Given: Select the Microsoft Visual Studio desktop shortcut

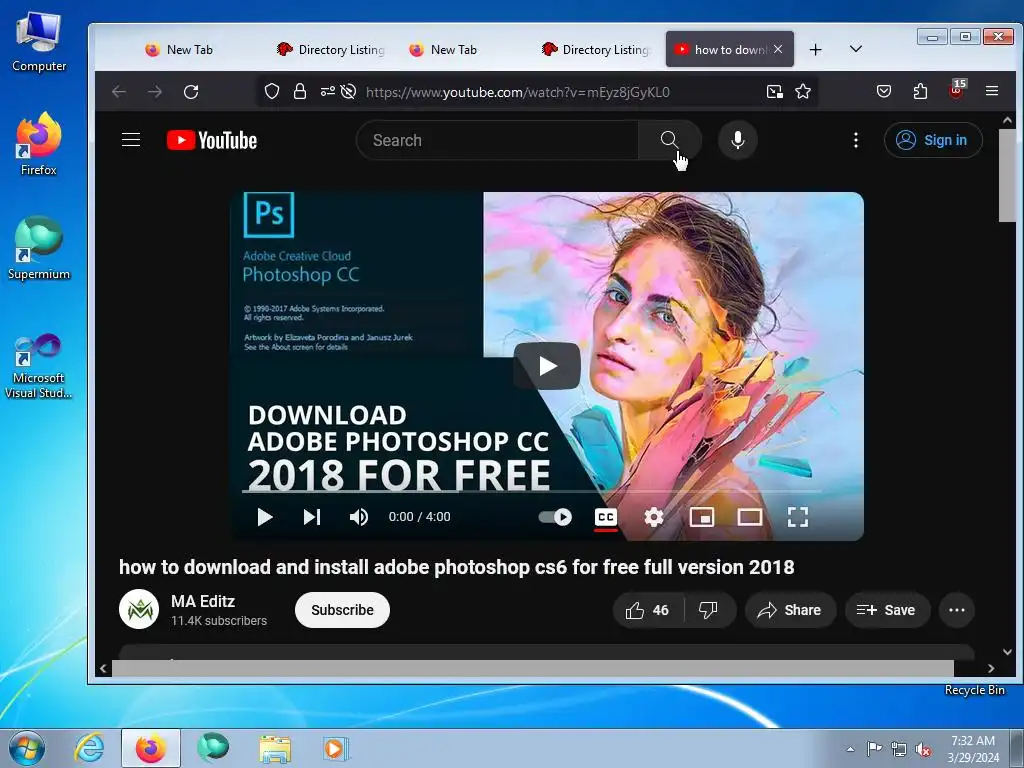Looking at the screenshot, I should point(39,366).
